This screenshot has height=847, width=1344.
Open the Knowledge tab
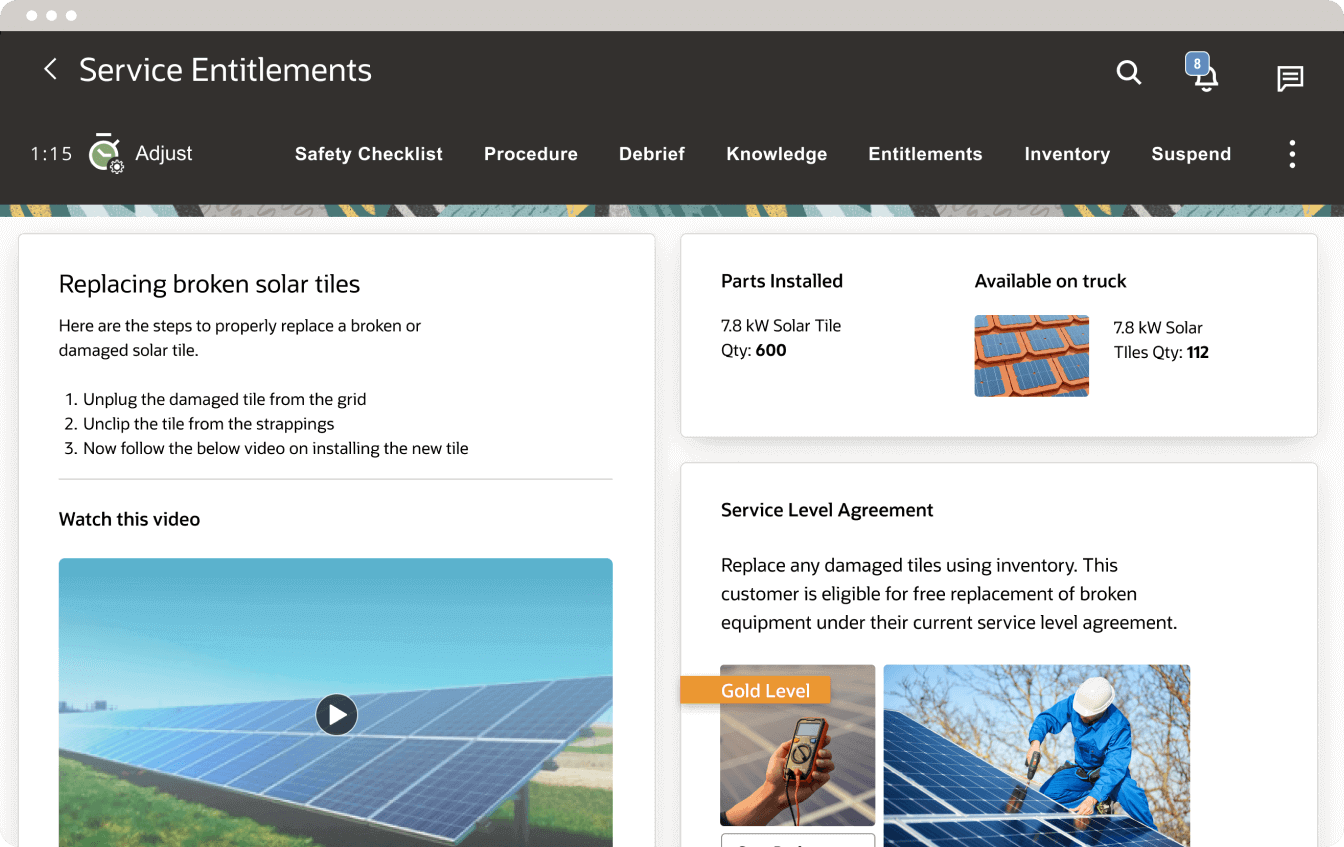(x=777, y=153)
